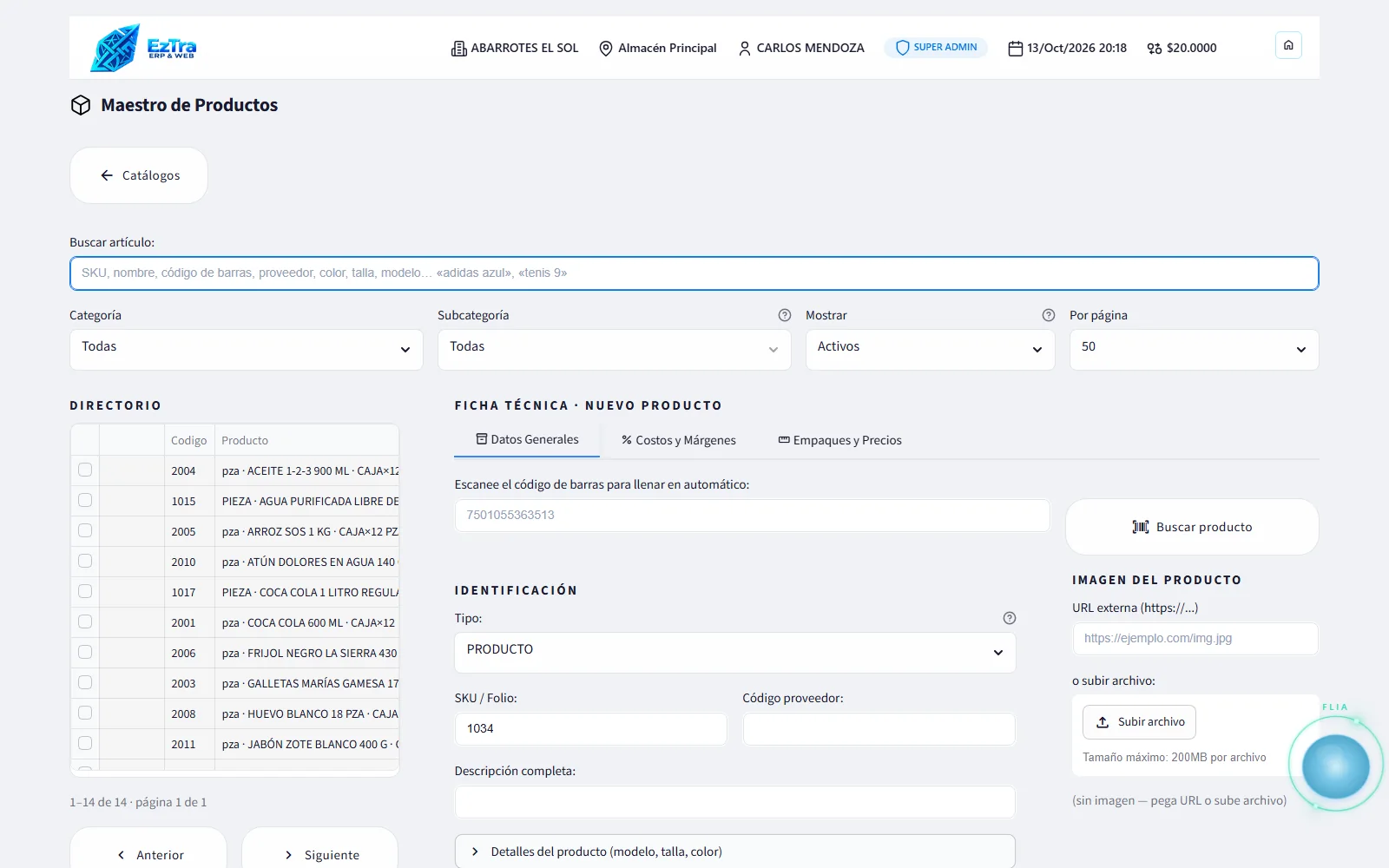Check the ACEITE 1-2-3 900 ML row
Screen dimensions: 1389x868
pyautogui.click(x=85, y=470)
